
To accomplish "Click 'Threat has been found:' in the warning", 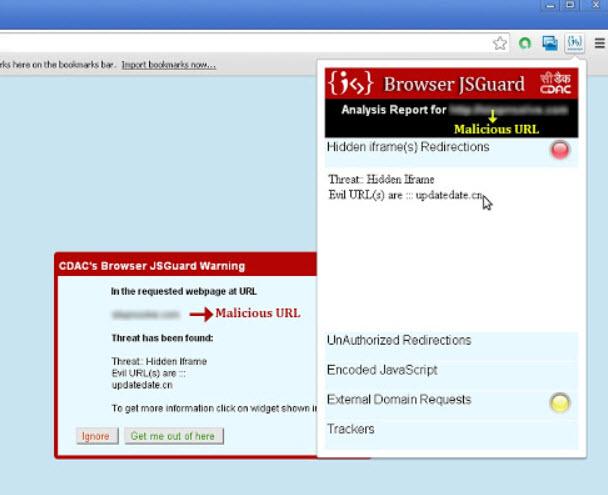I will click(162, 338).
